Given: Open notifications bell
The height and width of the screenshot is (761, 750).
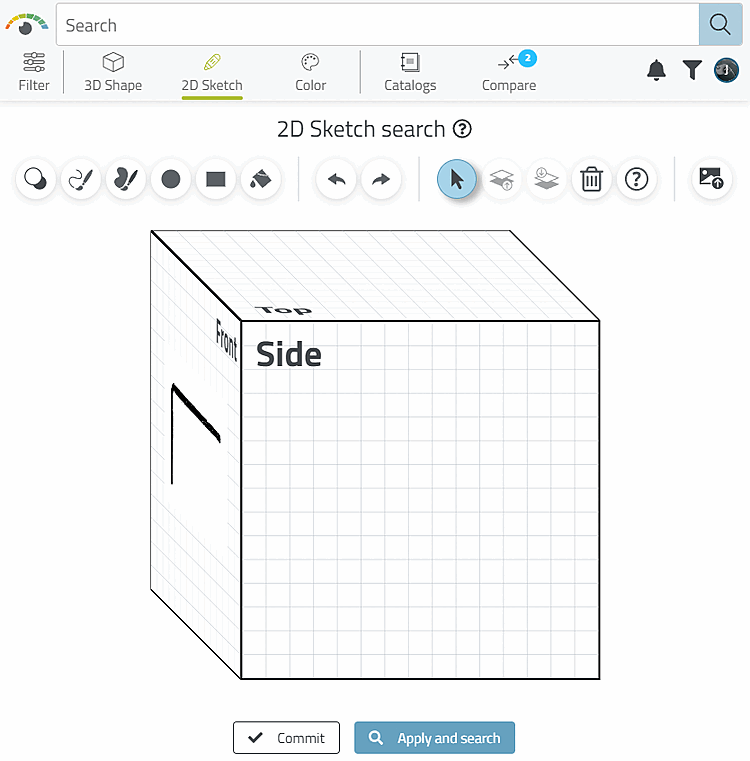Looking at the screenshot, I should click(656, 70).
